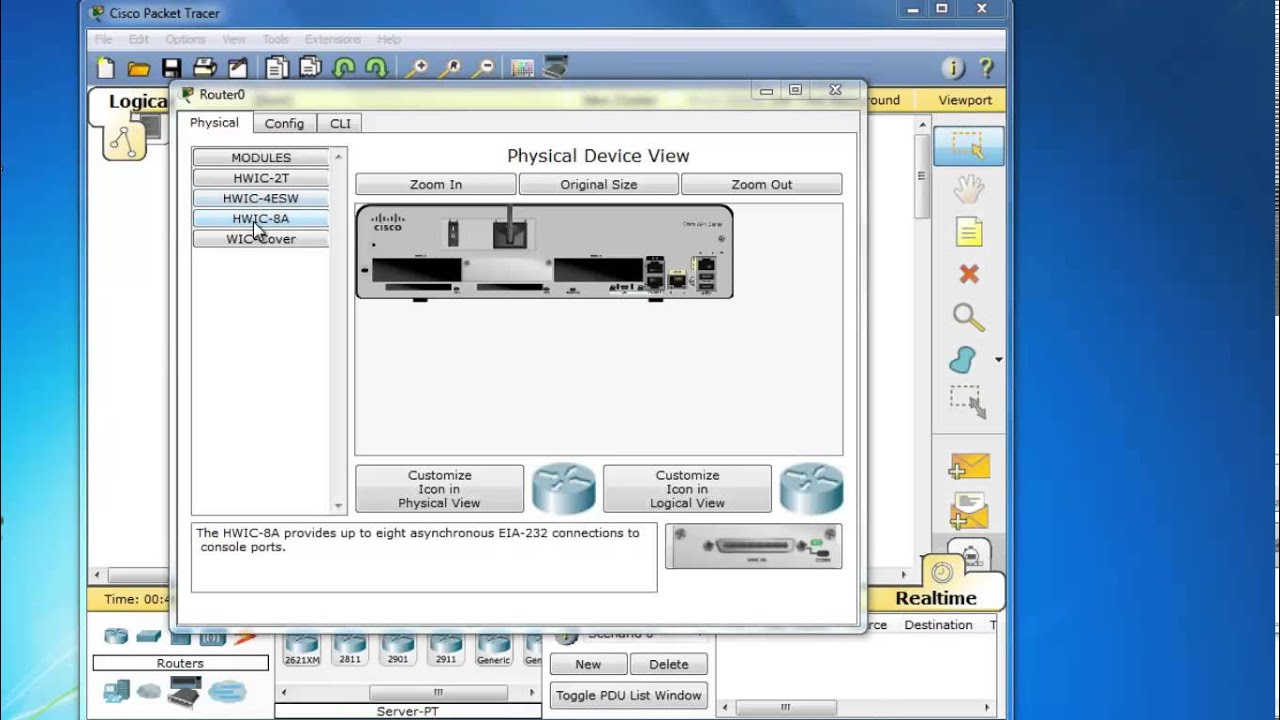Choose the Inspect magnifier tool
Viewport: 1280px width, 720px height.
[x=968, y=318]
